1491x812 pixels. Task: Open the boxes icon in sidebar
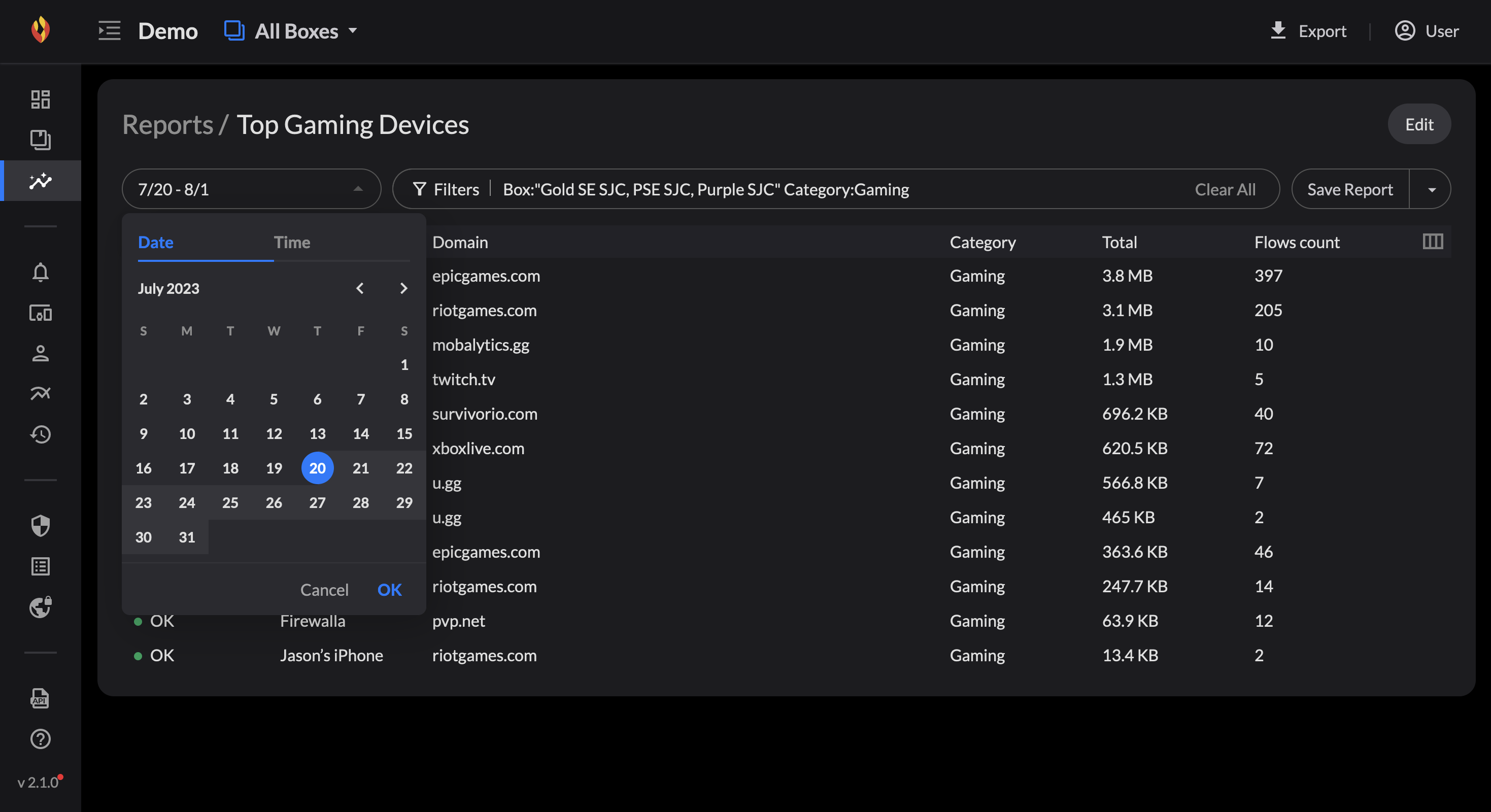tap(41, 140)
